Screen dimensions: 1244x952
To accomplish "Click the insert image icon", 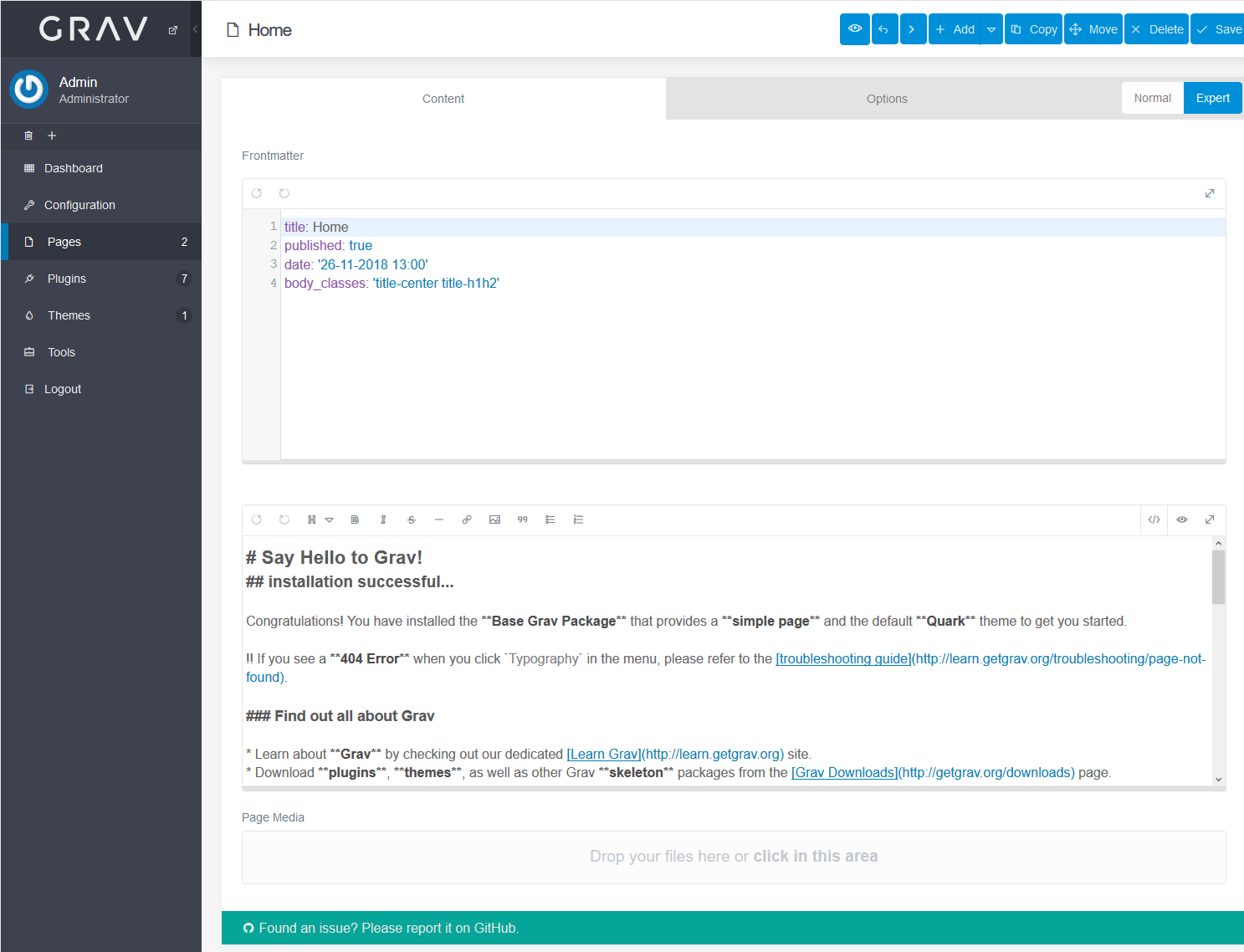I will point(494,520).
